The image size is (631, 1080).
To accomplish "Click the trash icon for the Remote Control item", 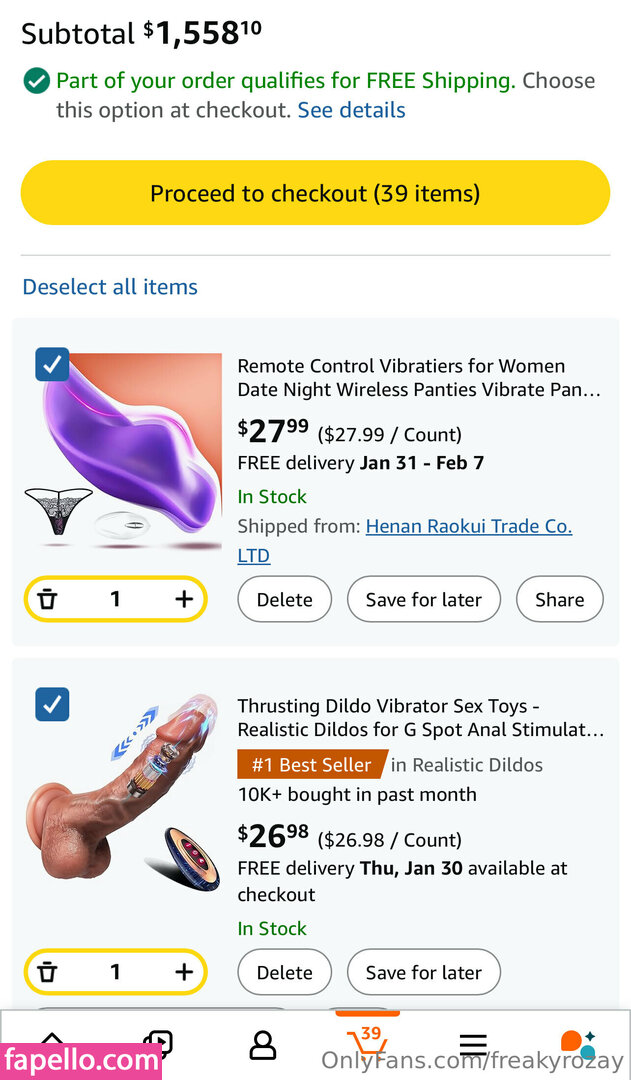I will (x=47, y=599).
